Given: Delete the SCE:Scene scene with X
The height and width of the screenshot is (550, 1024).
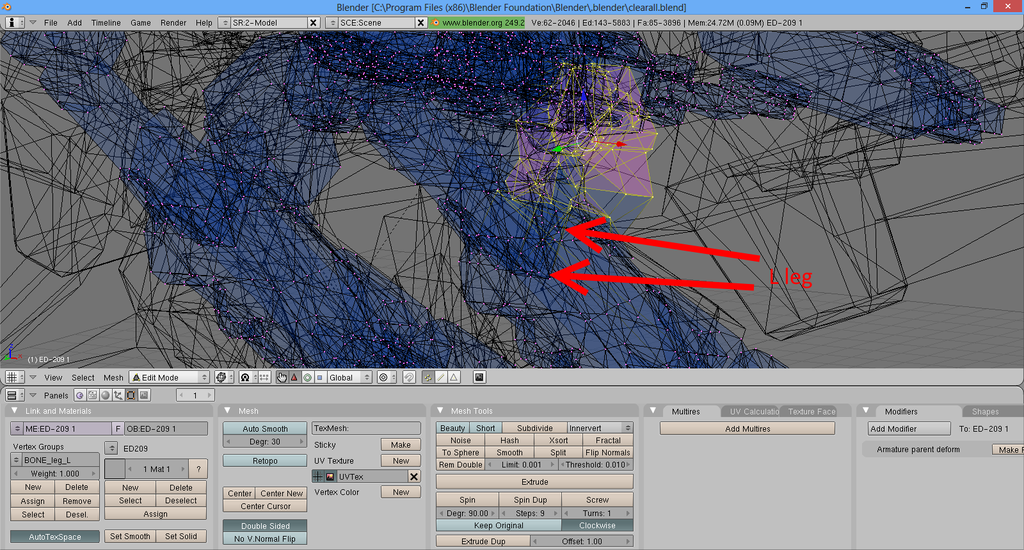Looking at the screenshot, I should [421, 22].
